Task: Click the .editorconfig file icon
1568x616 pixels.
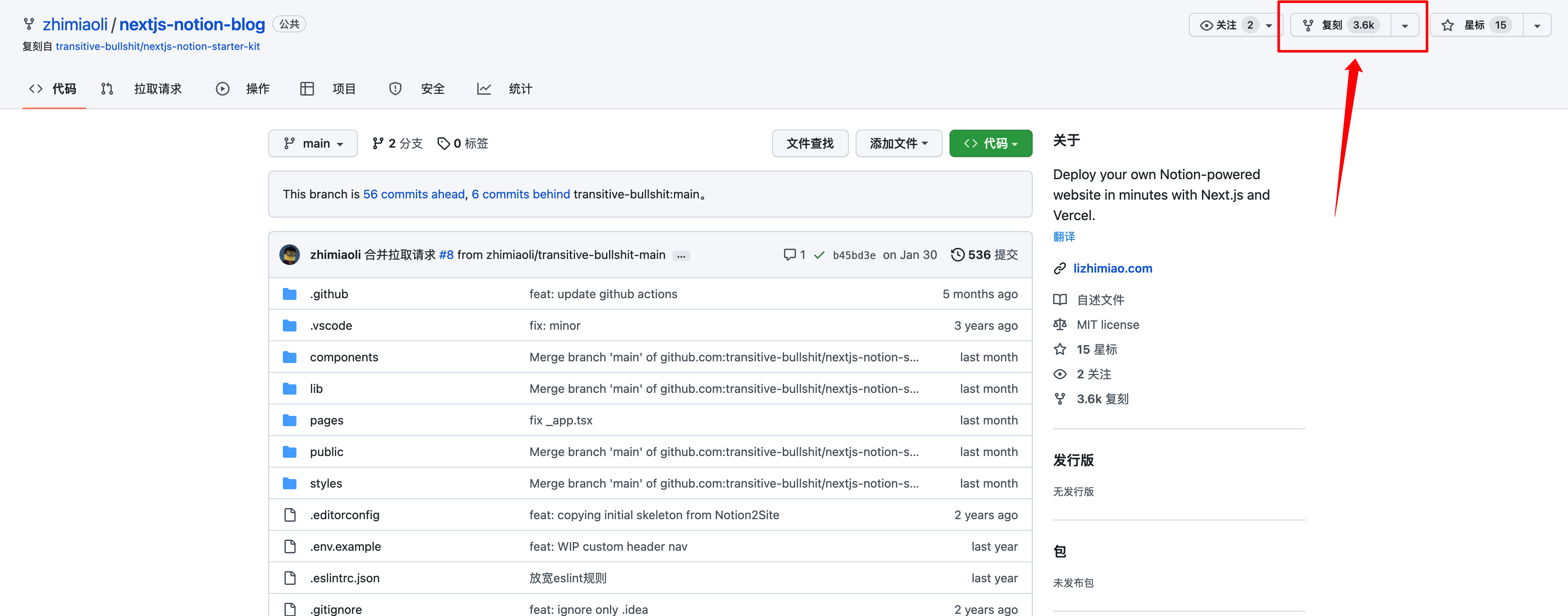Action: click(290, 515)
